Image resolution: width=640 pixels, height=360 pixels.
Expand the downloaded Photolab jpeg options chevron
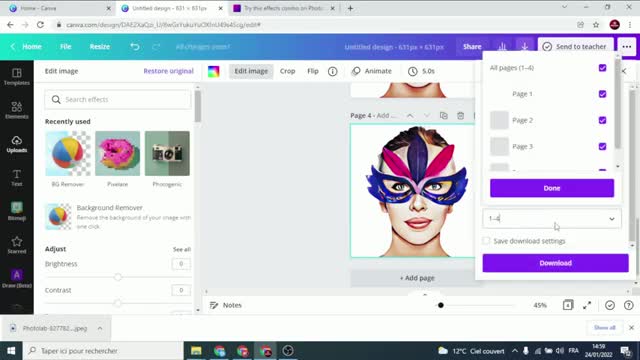(x=100, y=328)
